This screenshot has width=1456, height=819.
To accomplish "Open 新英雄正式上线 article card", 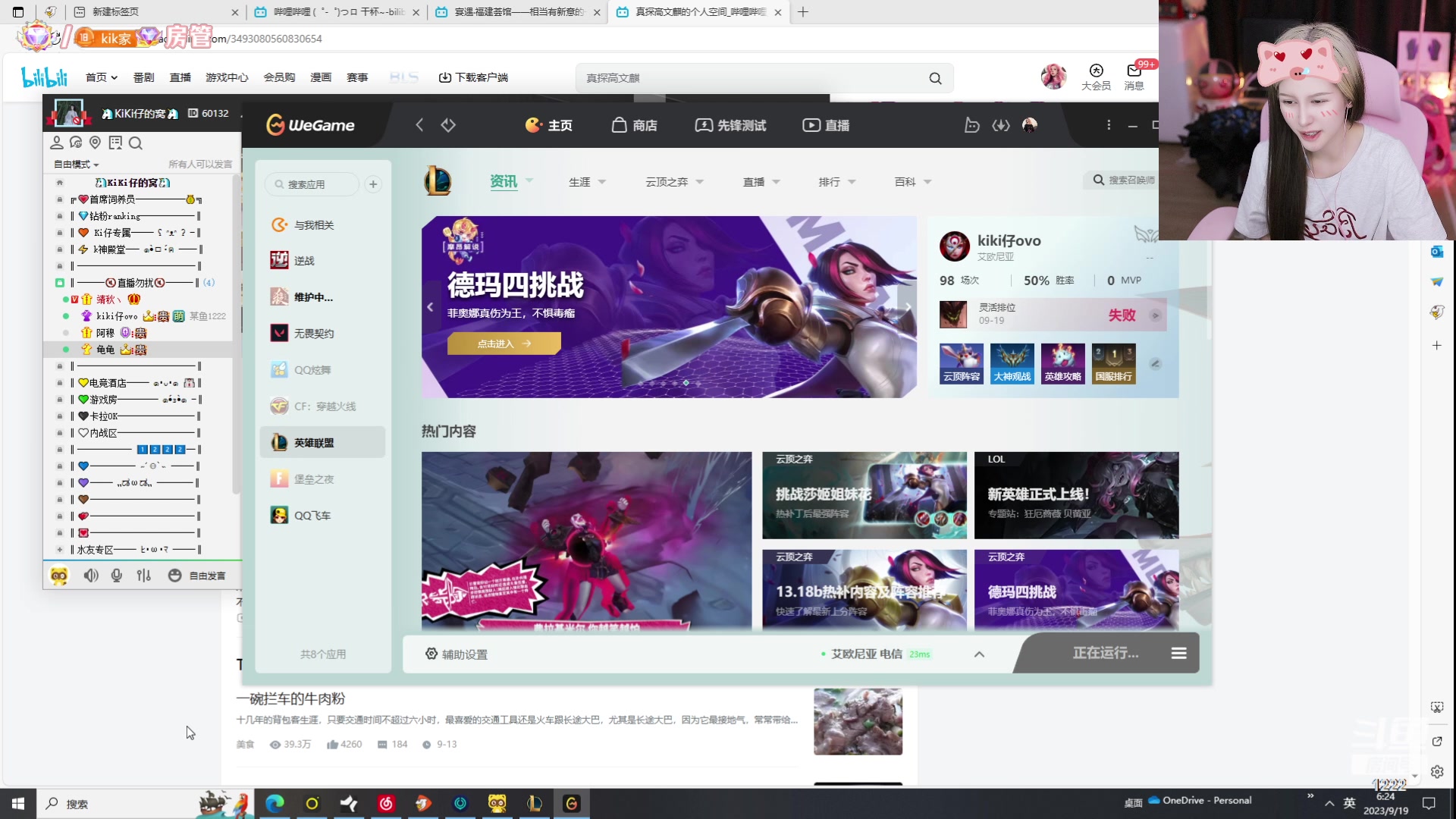I will (1076, 495).
